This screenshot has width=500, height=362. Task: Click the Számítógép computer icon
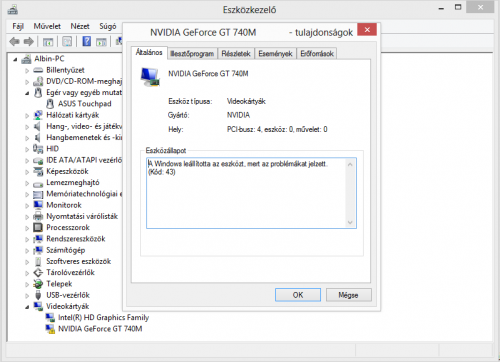coord(38,250)
